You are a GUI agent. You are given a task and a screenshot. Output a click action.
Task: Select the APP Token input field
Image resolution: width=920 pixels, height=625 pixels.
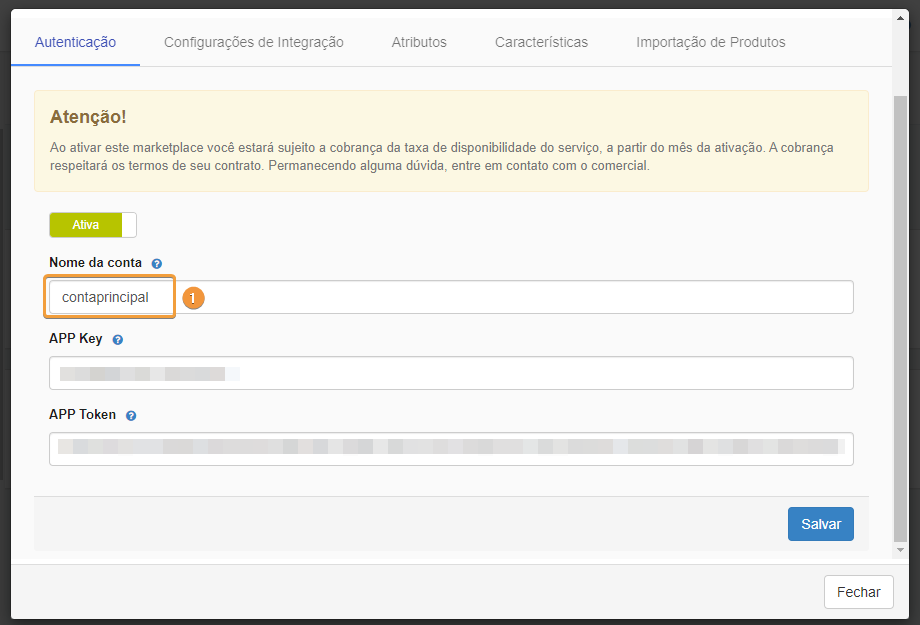450,449
